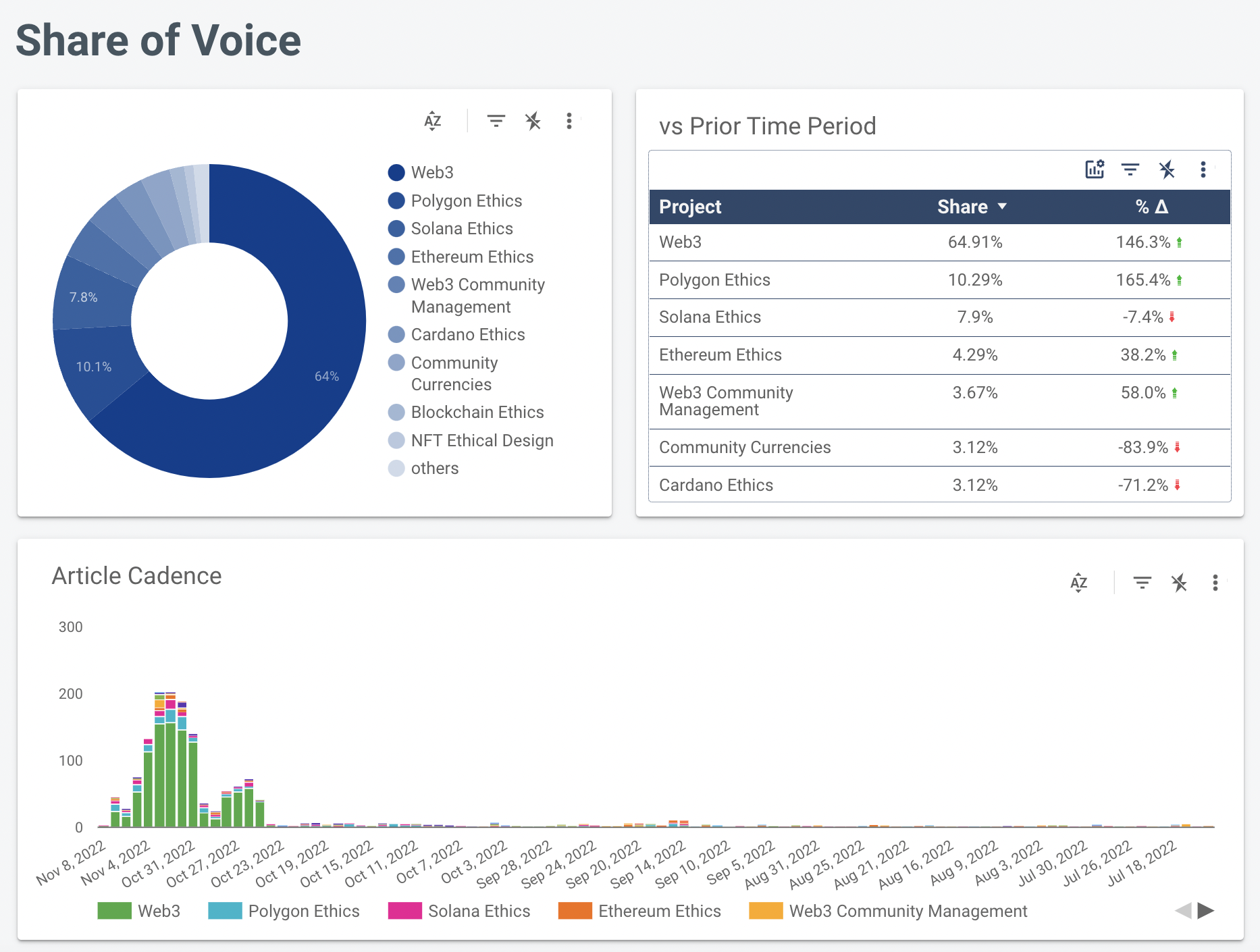Screen dimensions: 1260x952
Task: Toggle Blockchain Ethics in donut legend
Action: [466, 413]
